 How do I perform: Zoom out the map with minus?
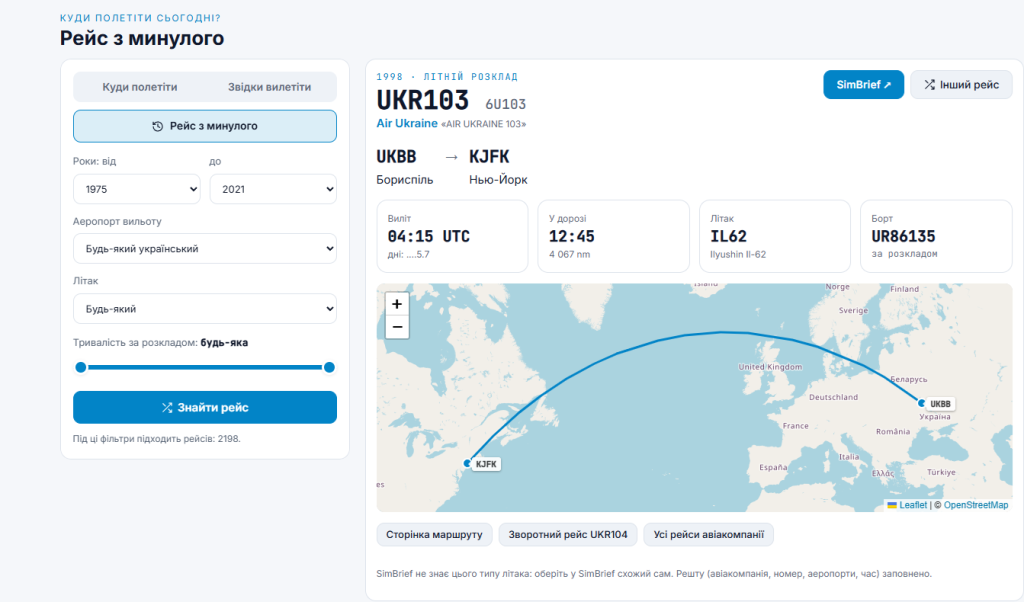point(397,326)
